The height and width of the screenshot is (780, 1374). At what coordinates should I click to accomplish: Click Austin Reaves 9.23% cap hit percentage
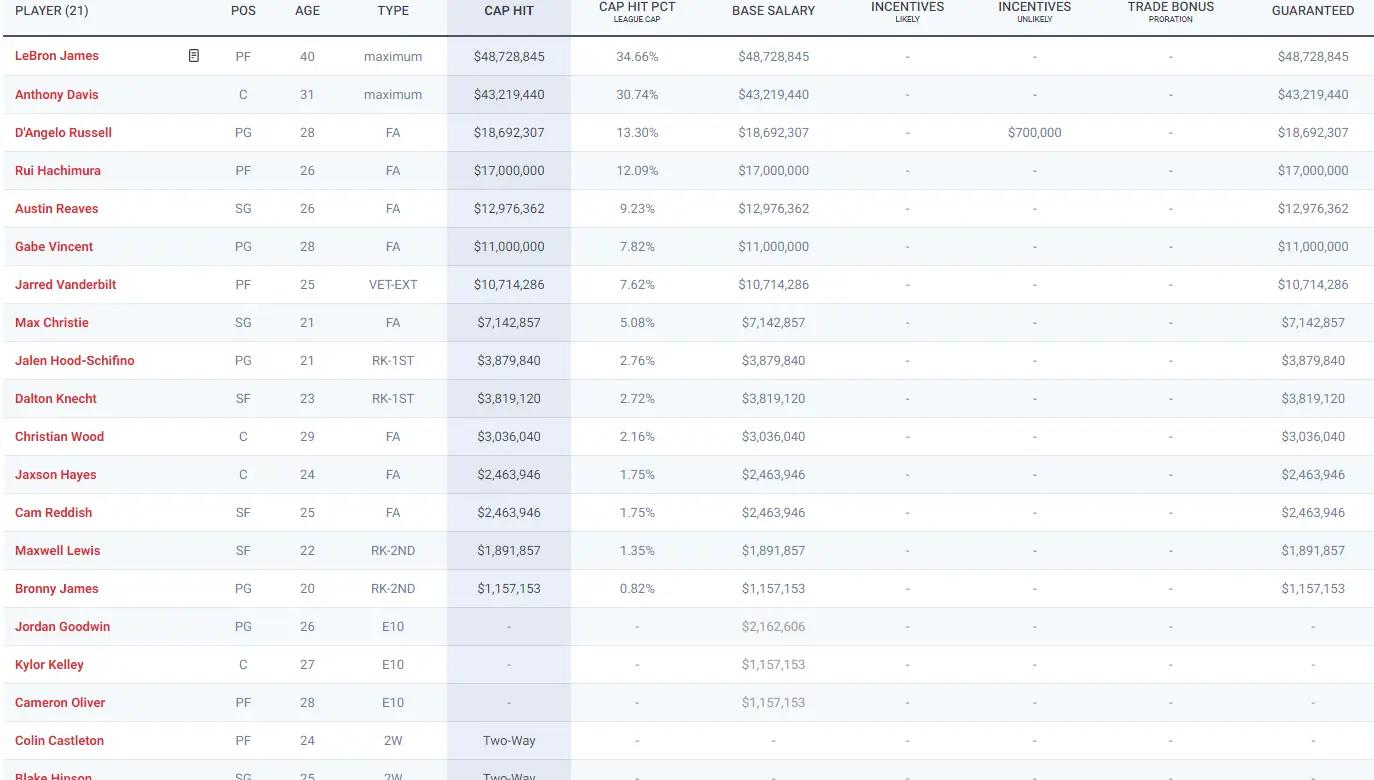point(637,208)
